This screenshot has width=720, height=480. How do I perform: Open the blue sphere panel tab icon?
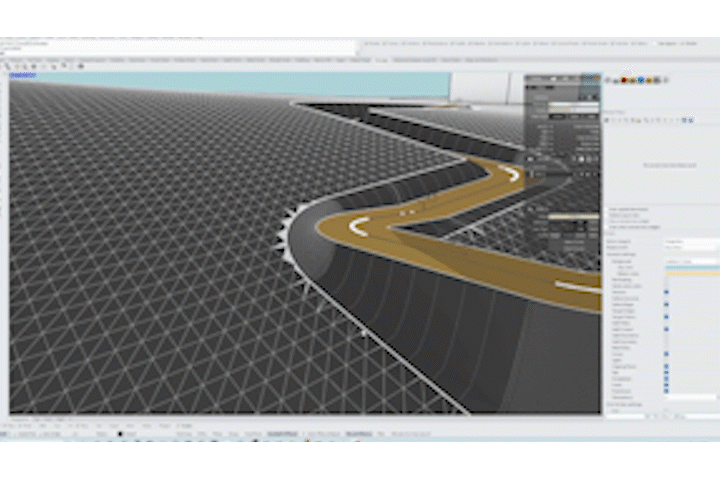(641, 80)
